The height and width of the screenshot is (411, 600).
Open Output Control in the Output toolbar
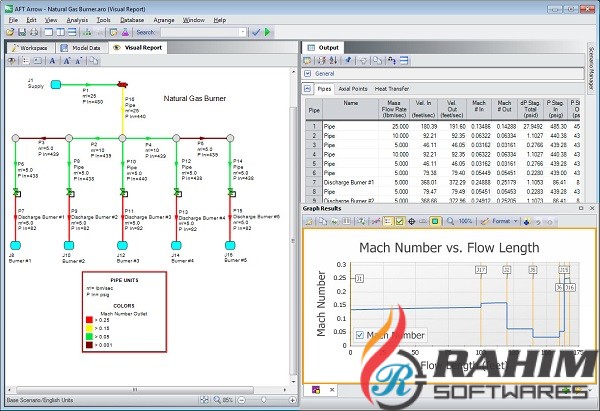coord(307,60)
